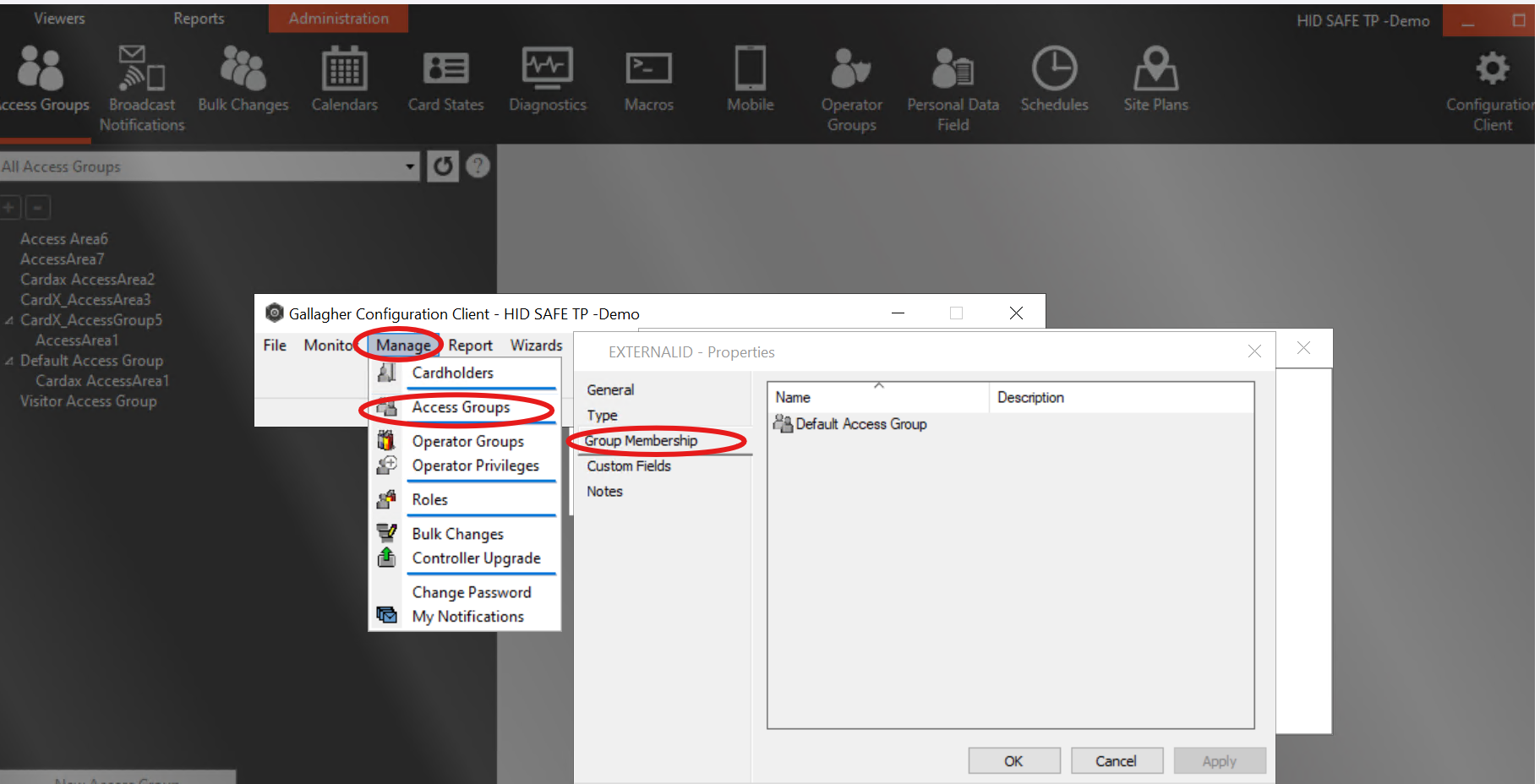Open the Calendars section
Image resolution: width=1540 pixels, height=784 pixels.
(345, 80)
